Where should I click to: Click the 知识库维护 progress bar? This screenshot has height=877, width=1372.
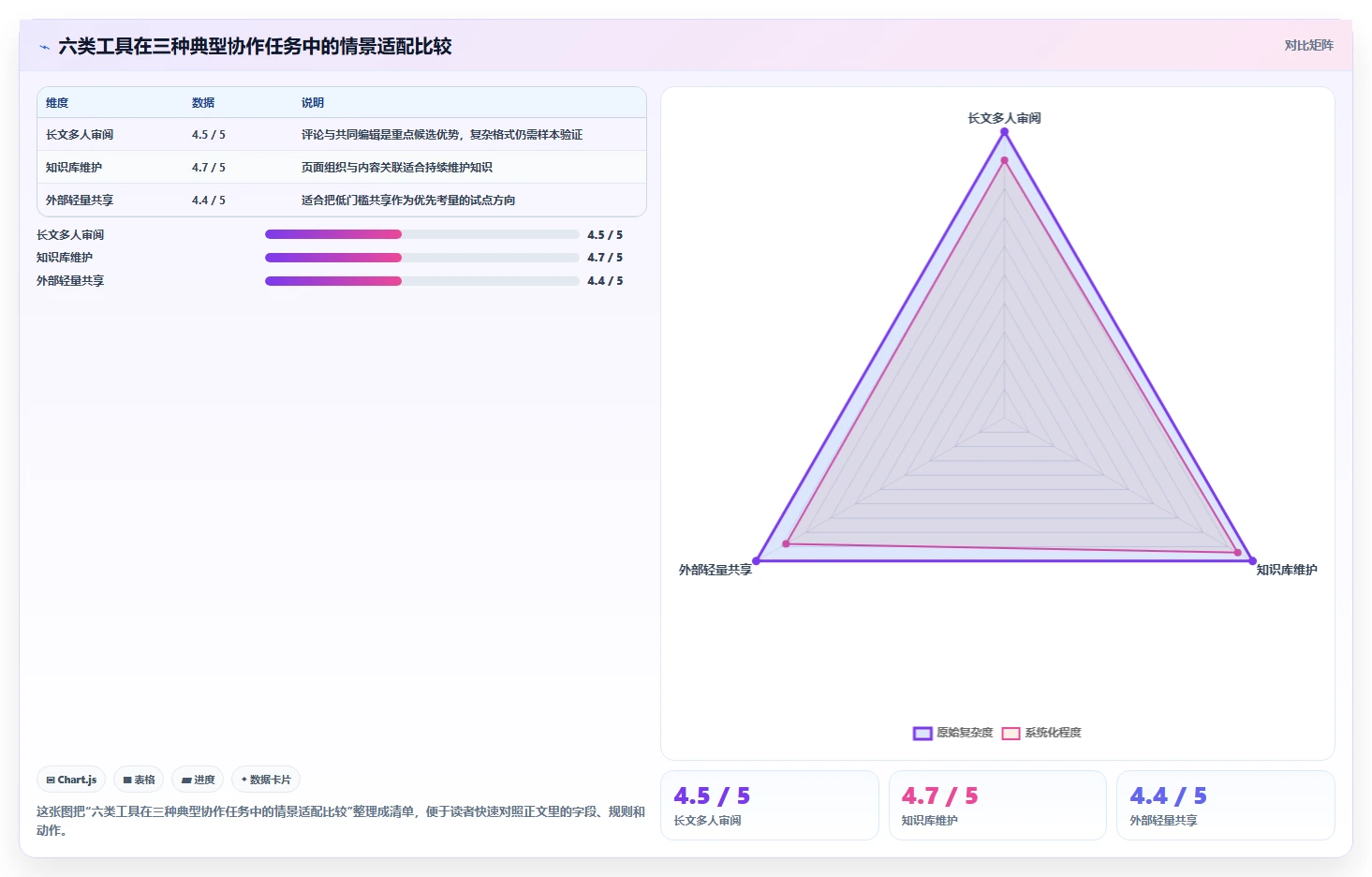point(422,258)
